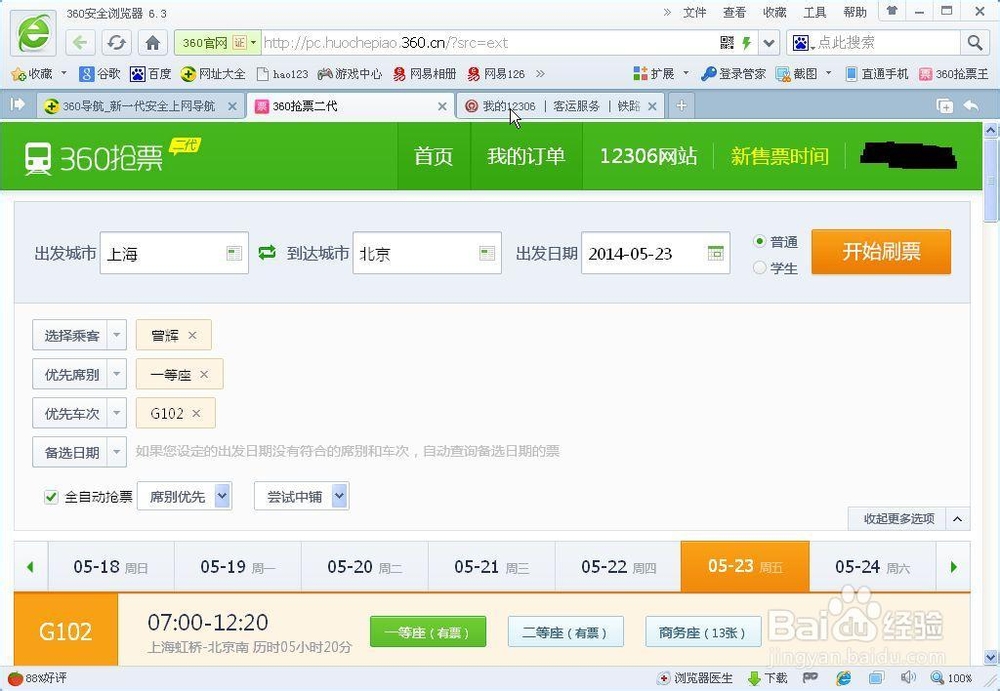Click the 出发日期 date input field
Viewport: 1000px width, 691px height.
[655, 253]
